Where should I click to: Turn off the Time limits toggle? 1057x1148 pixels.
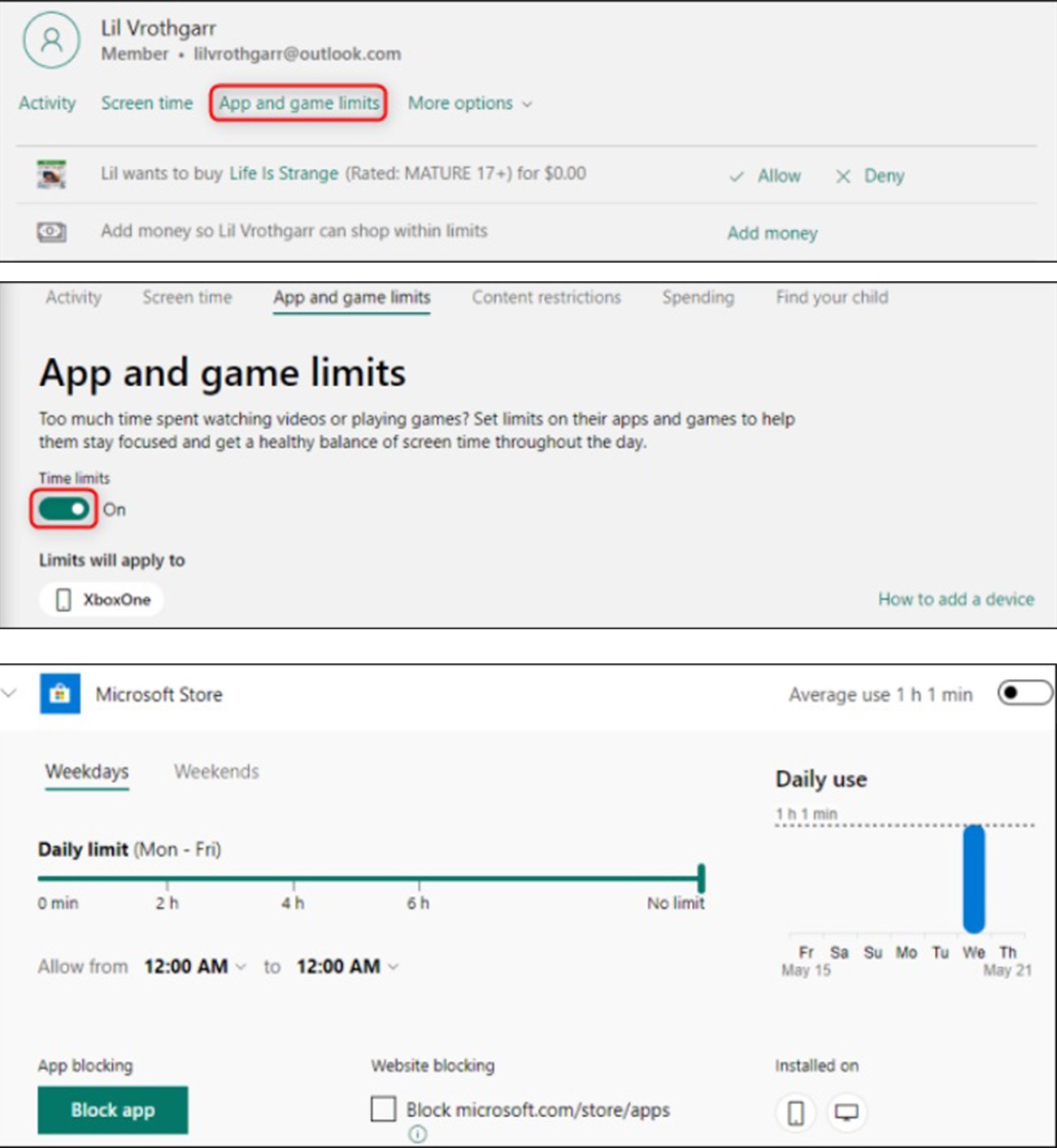coord(63,510)
